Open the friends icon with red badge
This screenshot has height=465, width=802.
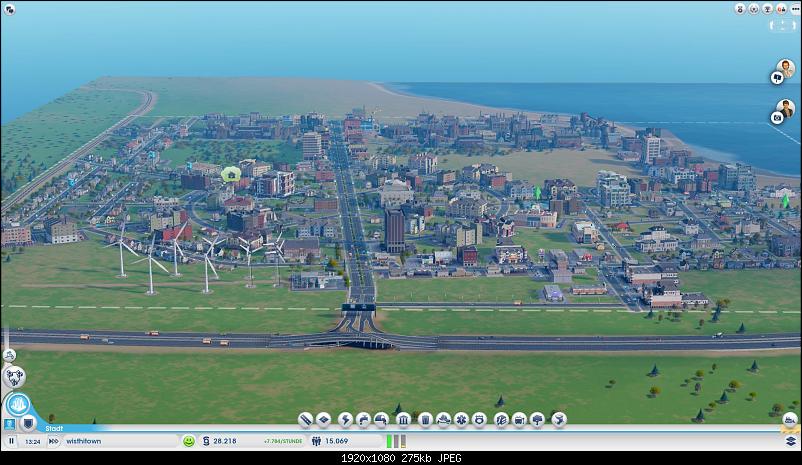point(782,9)
